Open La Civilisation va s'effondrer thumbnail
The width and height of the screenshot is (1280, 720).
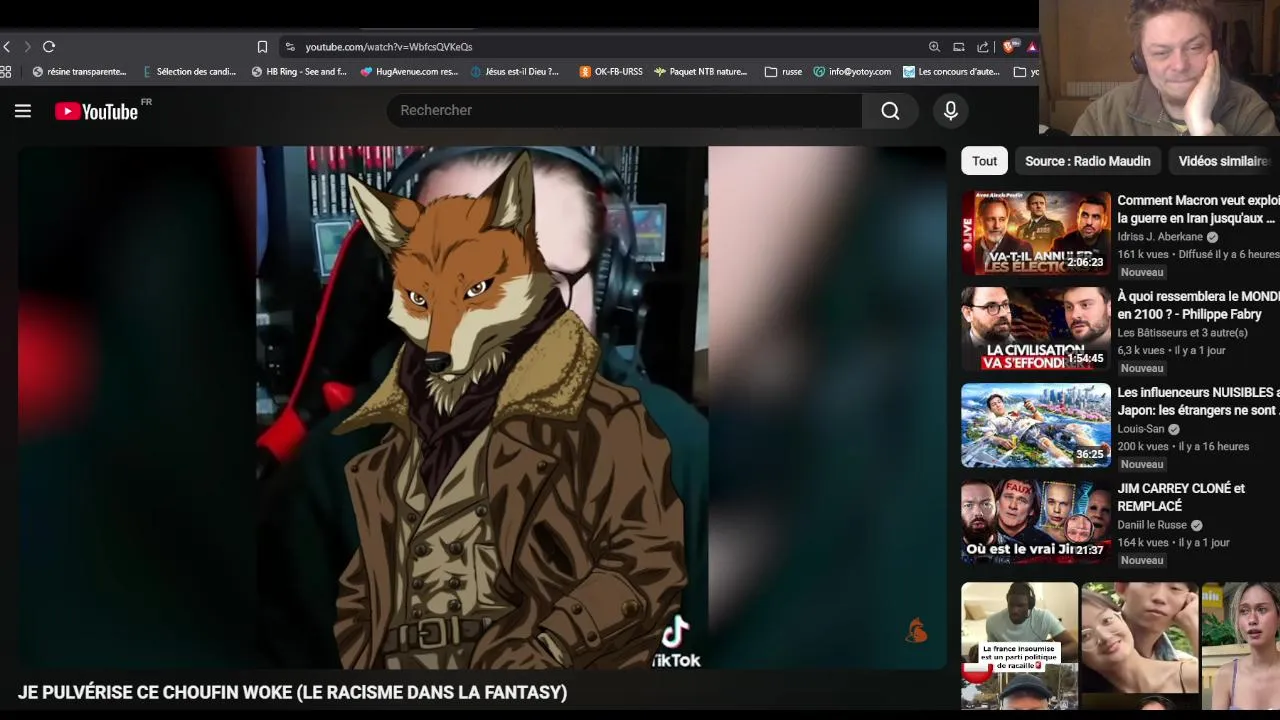coord(1036,329)
